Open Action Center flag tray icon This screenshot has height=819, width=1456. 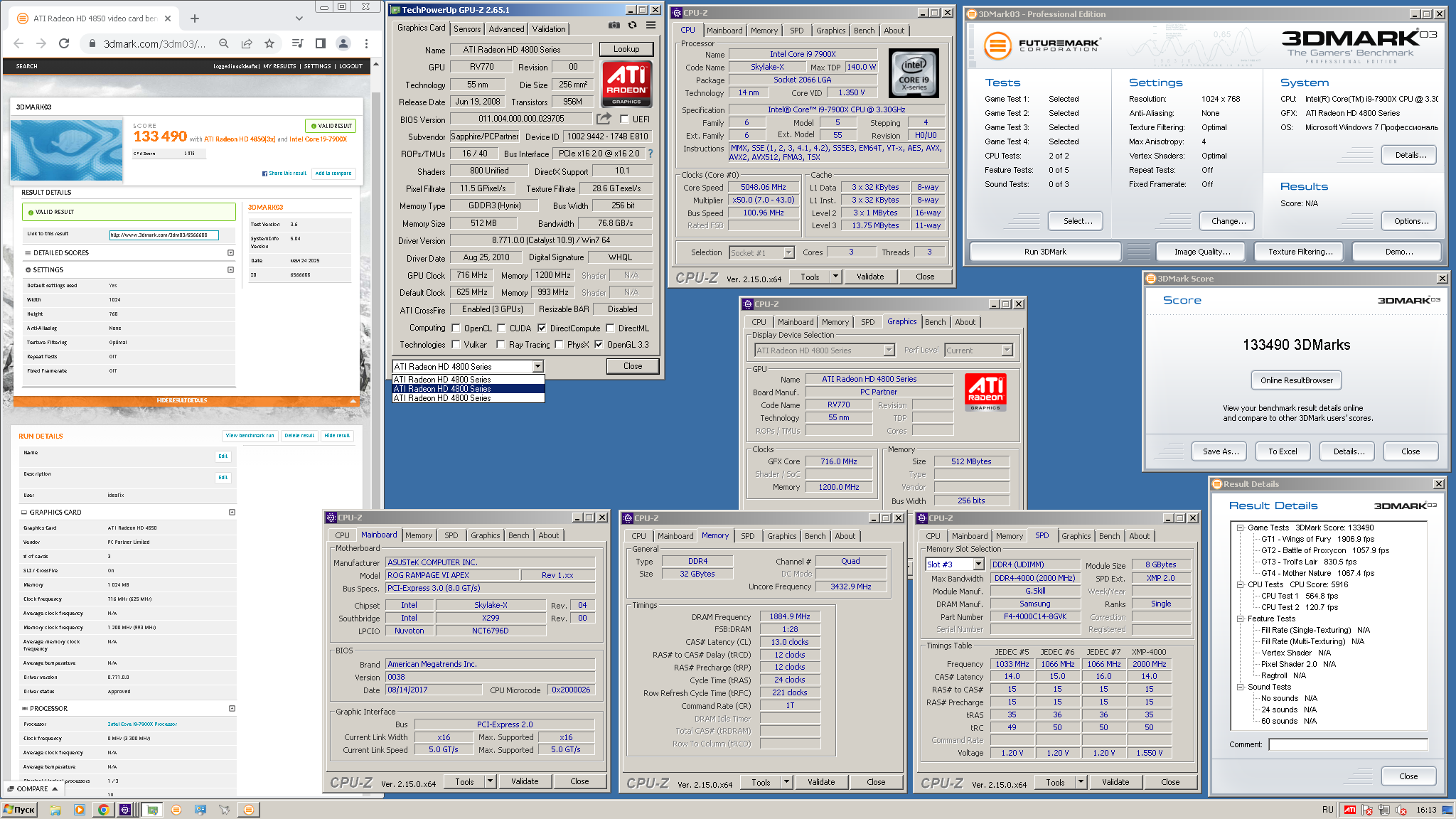click(1366, 810)
